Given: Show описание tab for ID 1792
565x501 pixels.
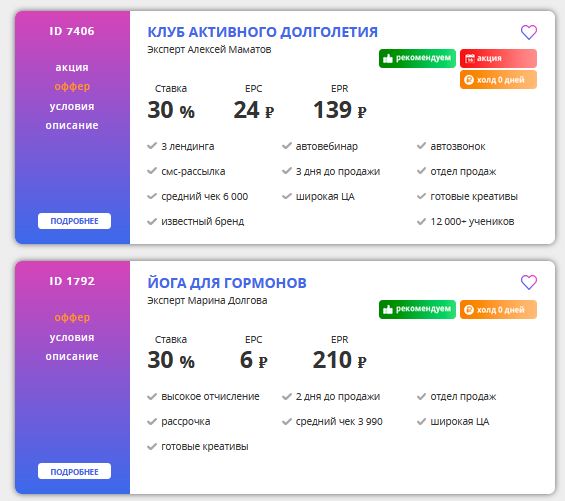Looking at the screenshot, I should [x=72, y=356].
